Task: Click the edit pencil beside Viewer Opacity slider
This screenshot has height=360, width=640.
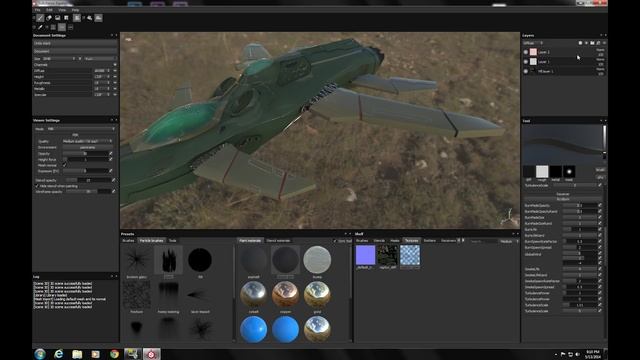Action: (x=111, y=153)
